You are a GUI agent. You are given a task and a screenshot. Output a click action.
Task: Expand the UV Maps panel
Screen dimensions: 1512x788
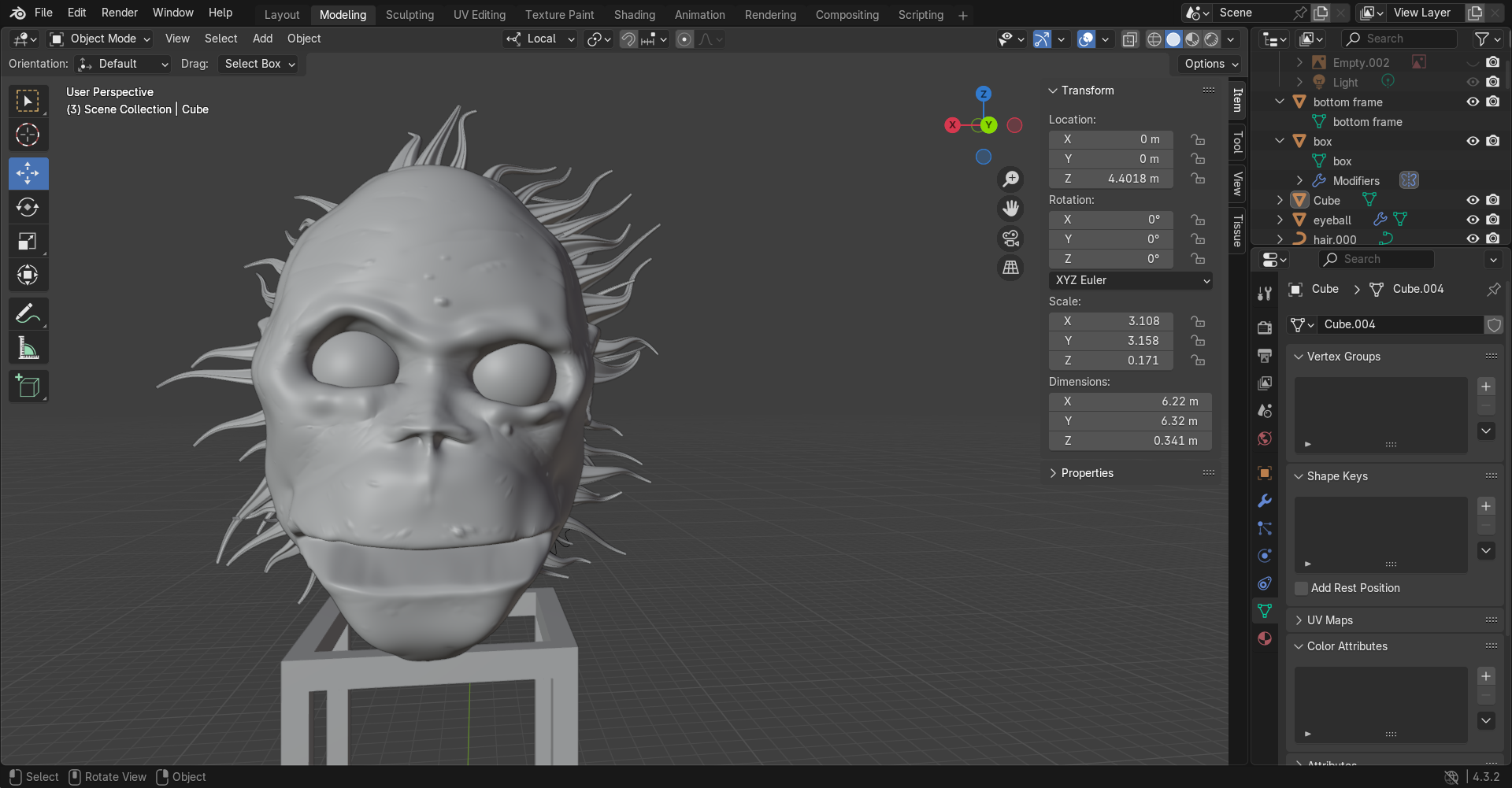(x=1330, y=620)
